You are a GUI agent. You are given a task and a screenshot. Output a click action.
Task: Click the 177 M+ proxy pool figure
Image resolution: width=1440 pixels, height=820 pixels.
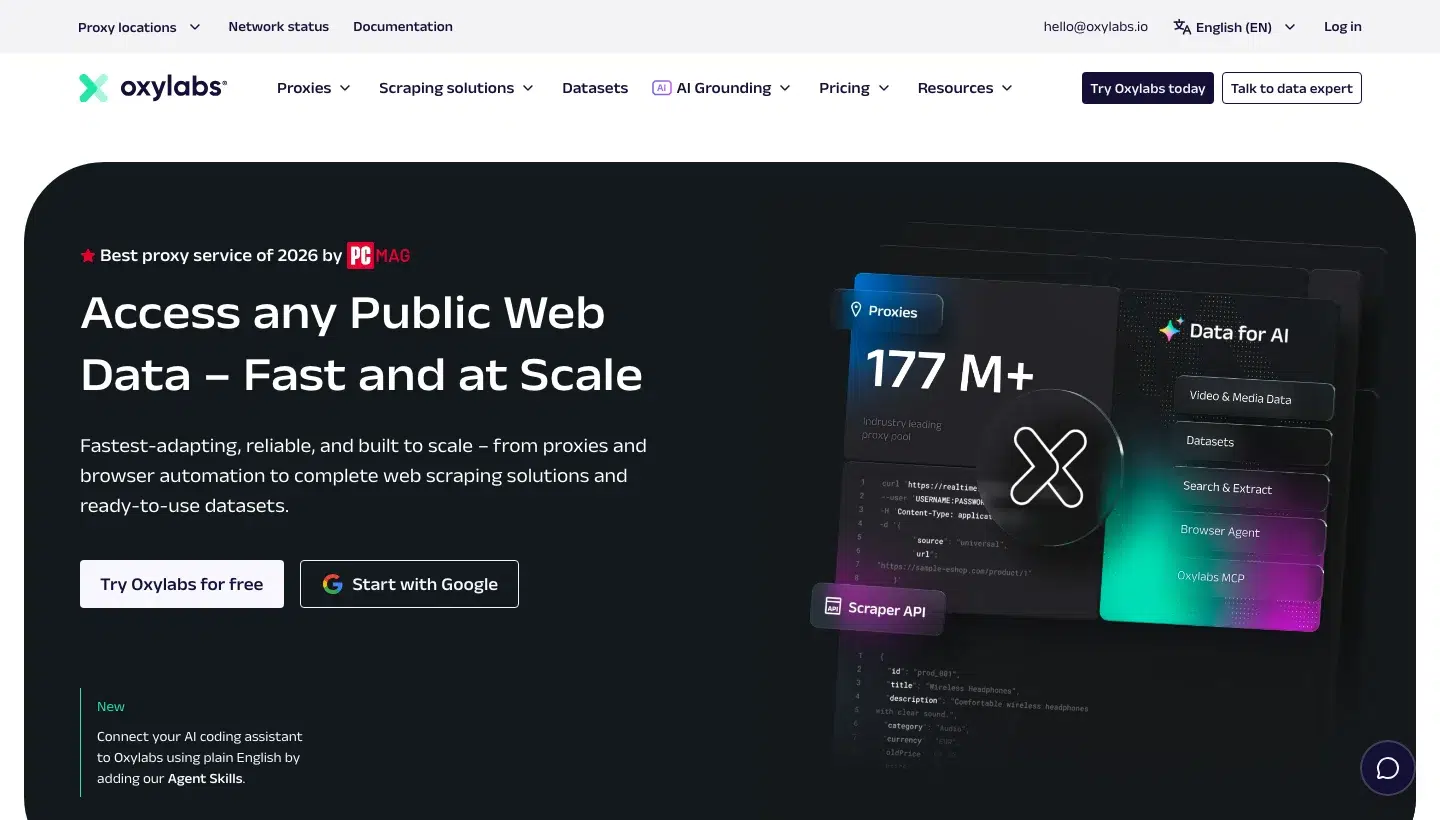pos(950,370)
